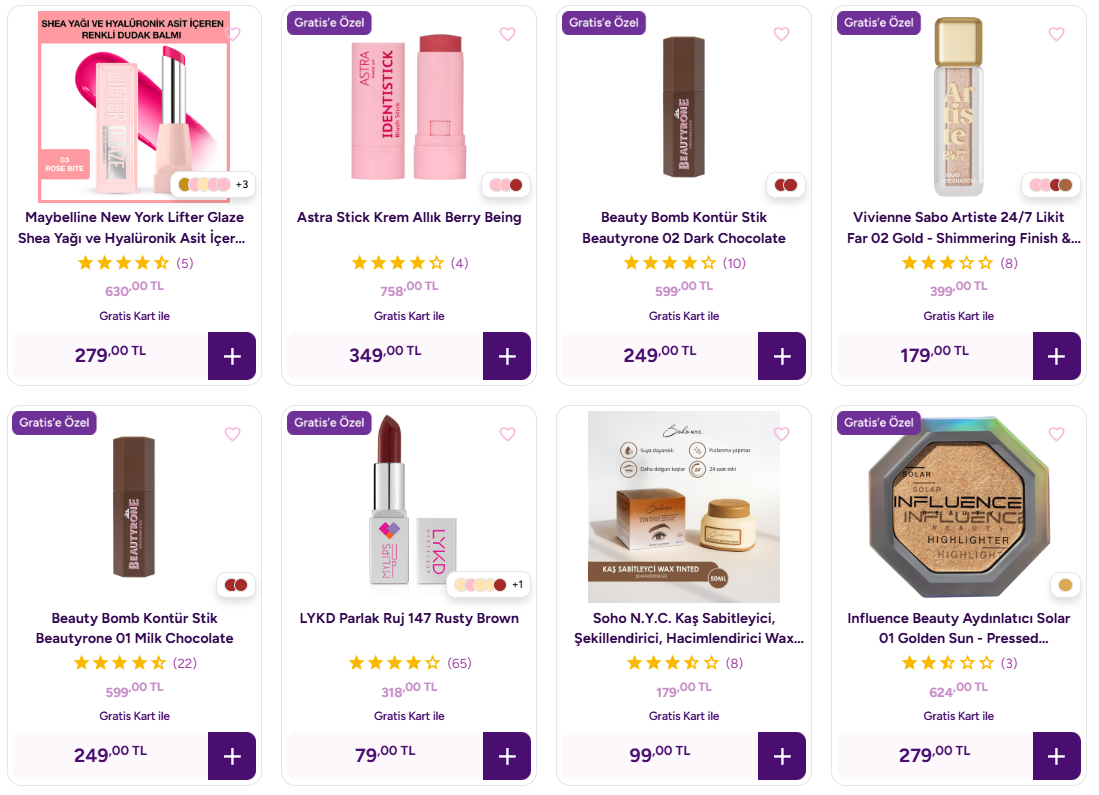Open Beauty Bomb Kontür Stik Dark Chocolate title
The height and width of the screenshot is (795, 1099).
point(684,228)
